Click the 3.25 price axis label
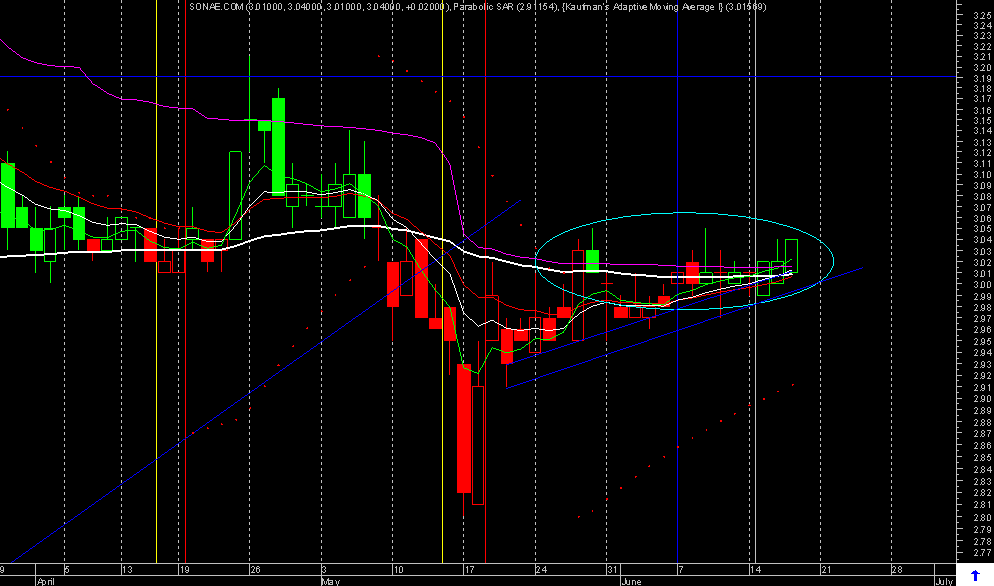This screenshot has width=994, height=586. (983, 14)
